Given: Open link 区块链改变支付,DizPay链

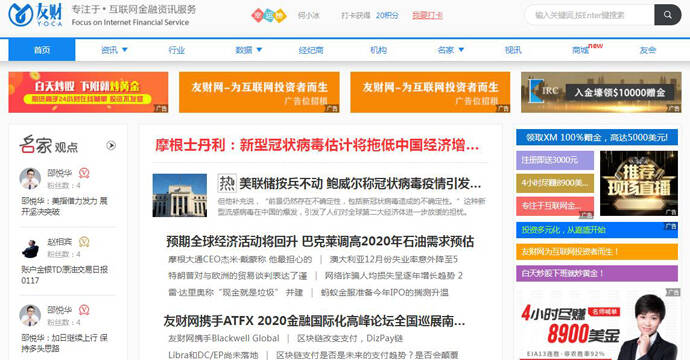Looking at the screenshot, I should coord(350,338).
